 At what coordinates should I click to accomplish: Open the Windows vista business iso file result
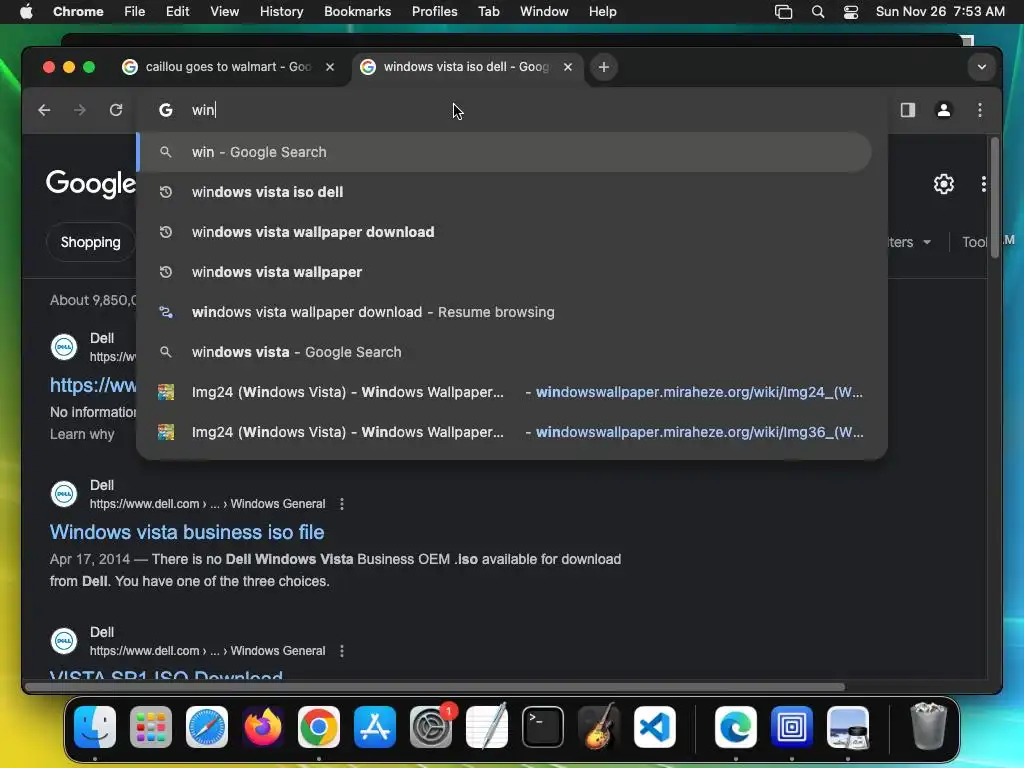click(187, 532)
